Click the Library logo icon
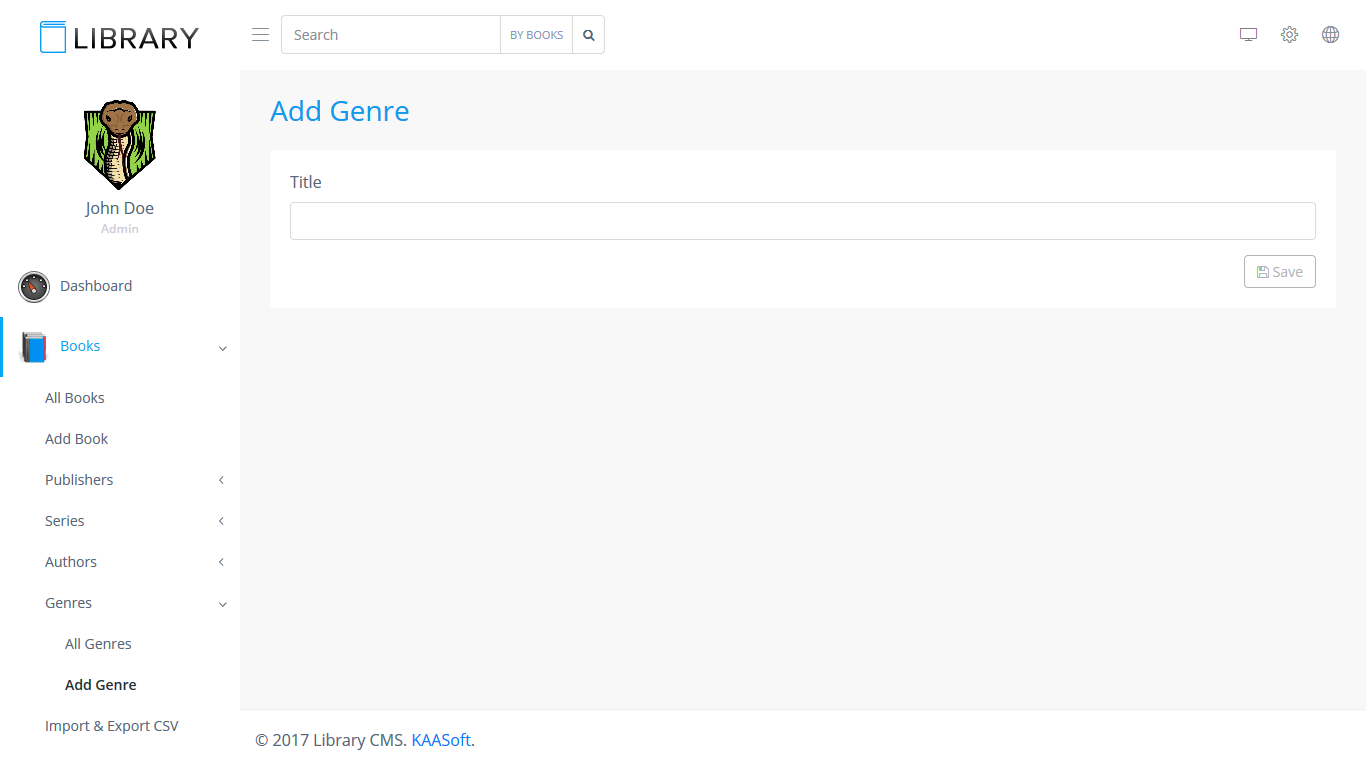Image resolution: width=1366 pixels, height=768 pixels. pyautogui.click(x=52, y=37)
